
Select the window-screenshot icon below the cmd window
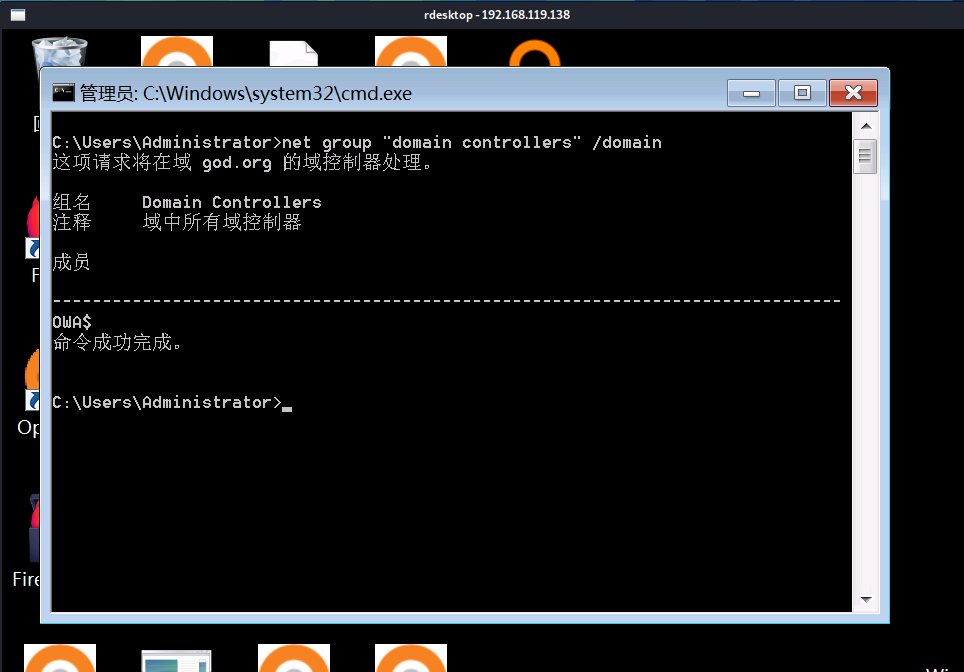pyautogui.click(x=176, y=661)
